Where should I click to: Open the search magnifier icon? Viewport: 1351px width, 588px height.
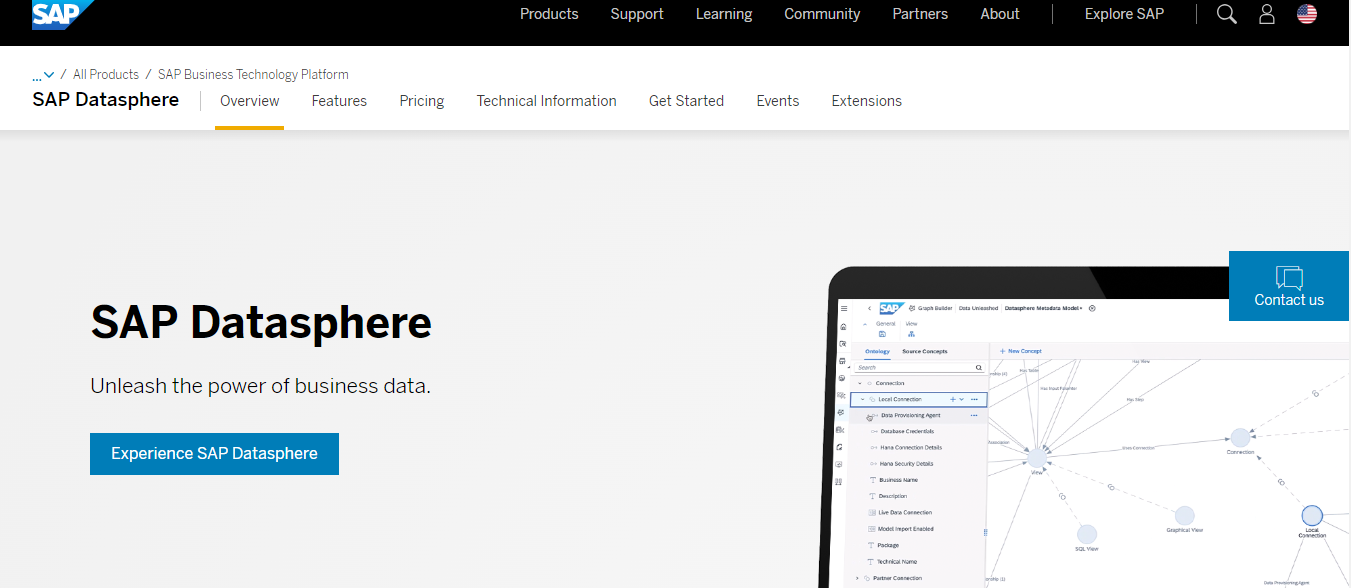(1226, 14)
